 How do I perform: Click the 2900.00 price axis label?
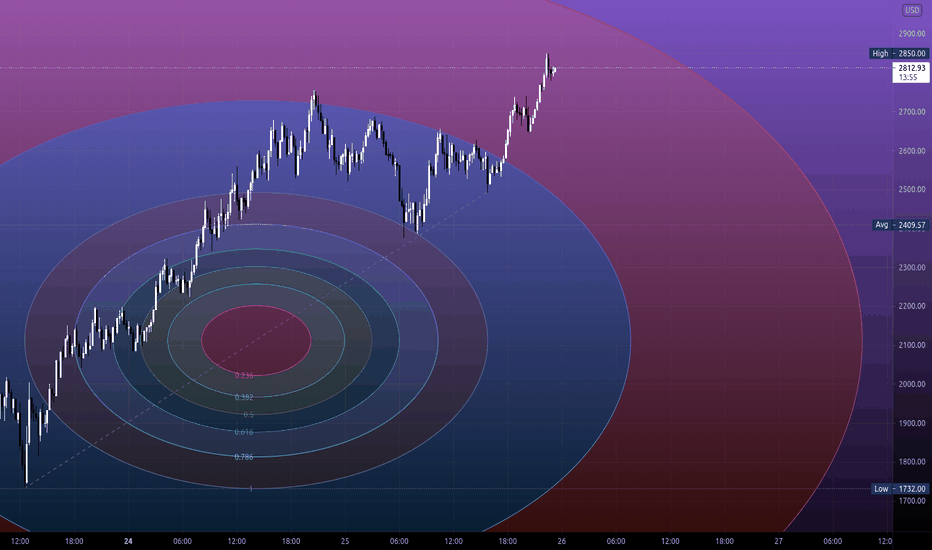[912, 34]
